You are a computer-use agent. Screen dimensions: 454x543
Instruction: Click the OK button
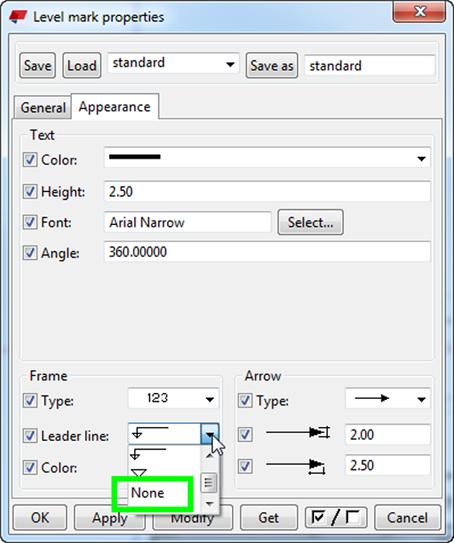point(40,518)
